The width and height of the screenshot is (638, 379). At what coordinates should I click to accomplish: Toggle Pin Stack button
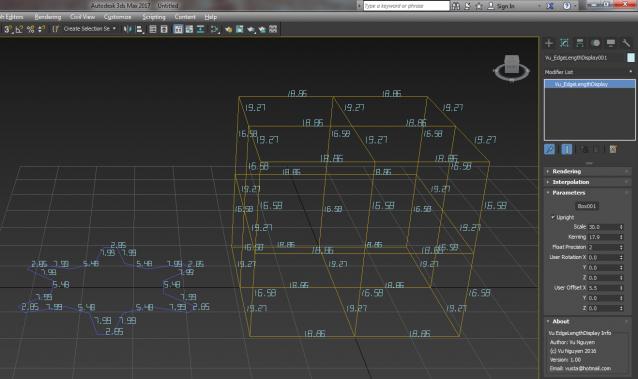click(x=549, y=149)
